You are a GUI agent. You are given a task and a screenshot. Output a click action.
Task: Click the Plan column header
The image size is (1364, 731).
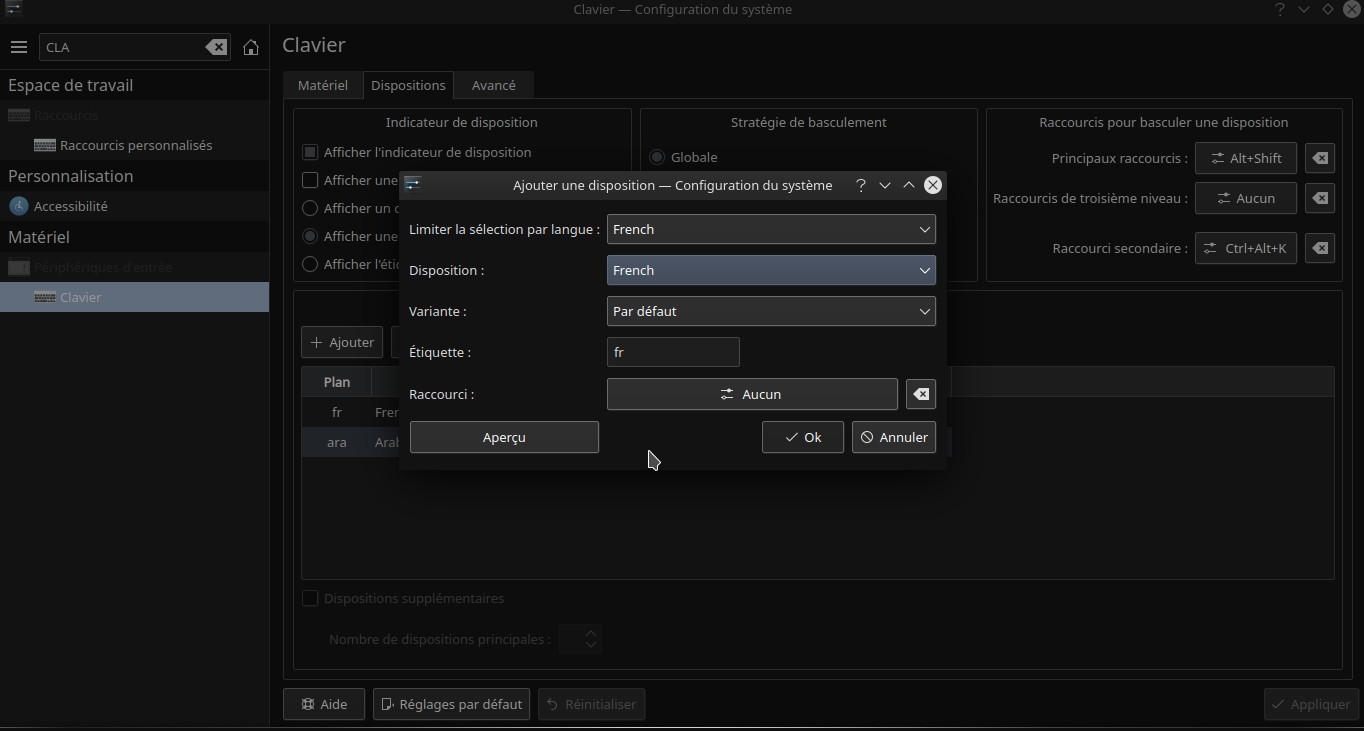pos(337,382)
